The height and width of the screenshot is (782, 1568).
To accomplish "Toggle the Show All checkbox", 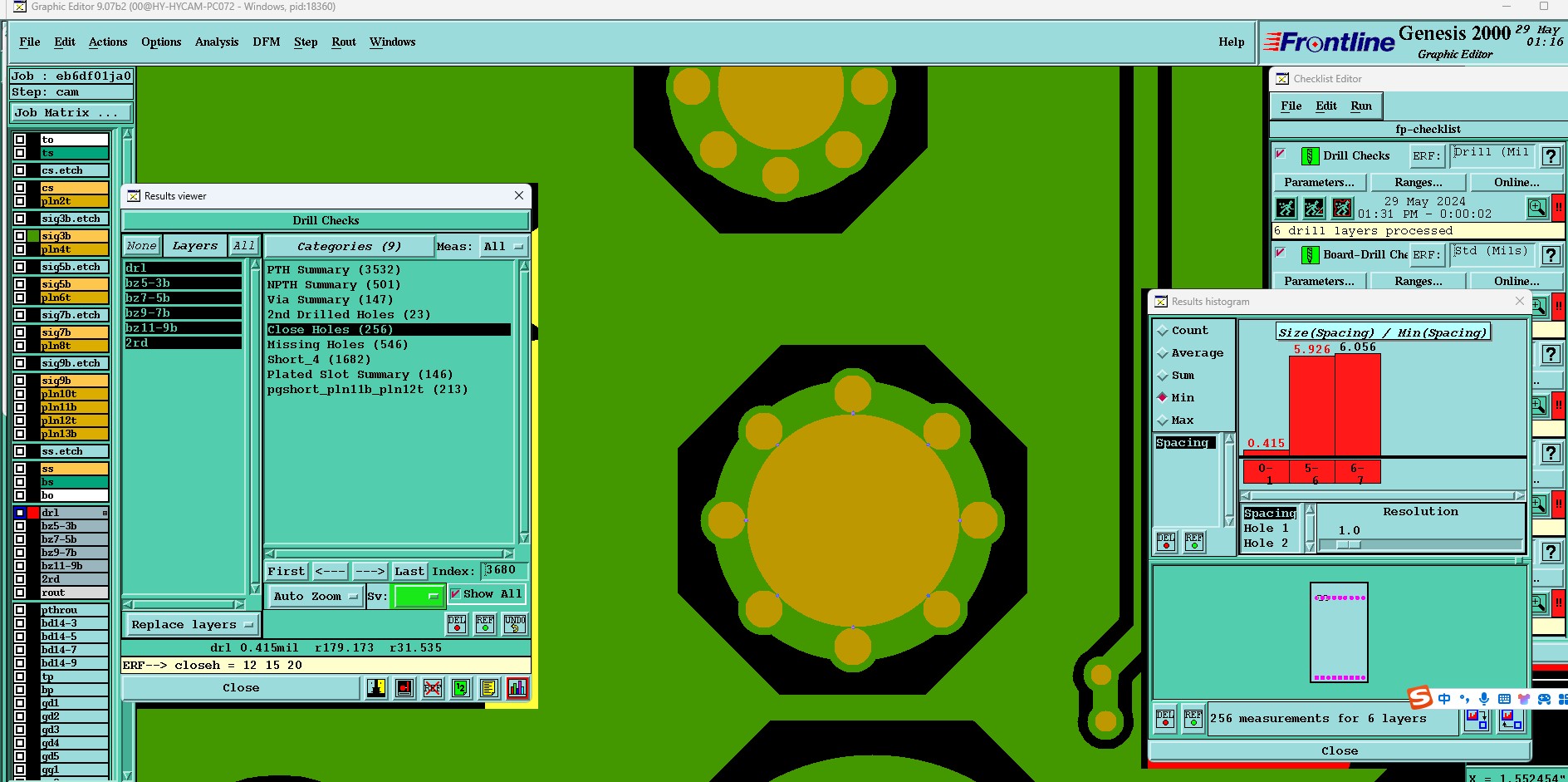I will click(x=455, y=593).
